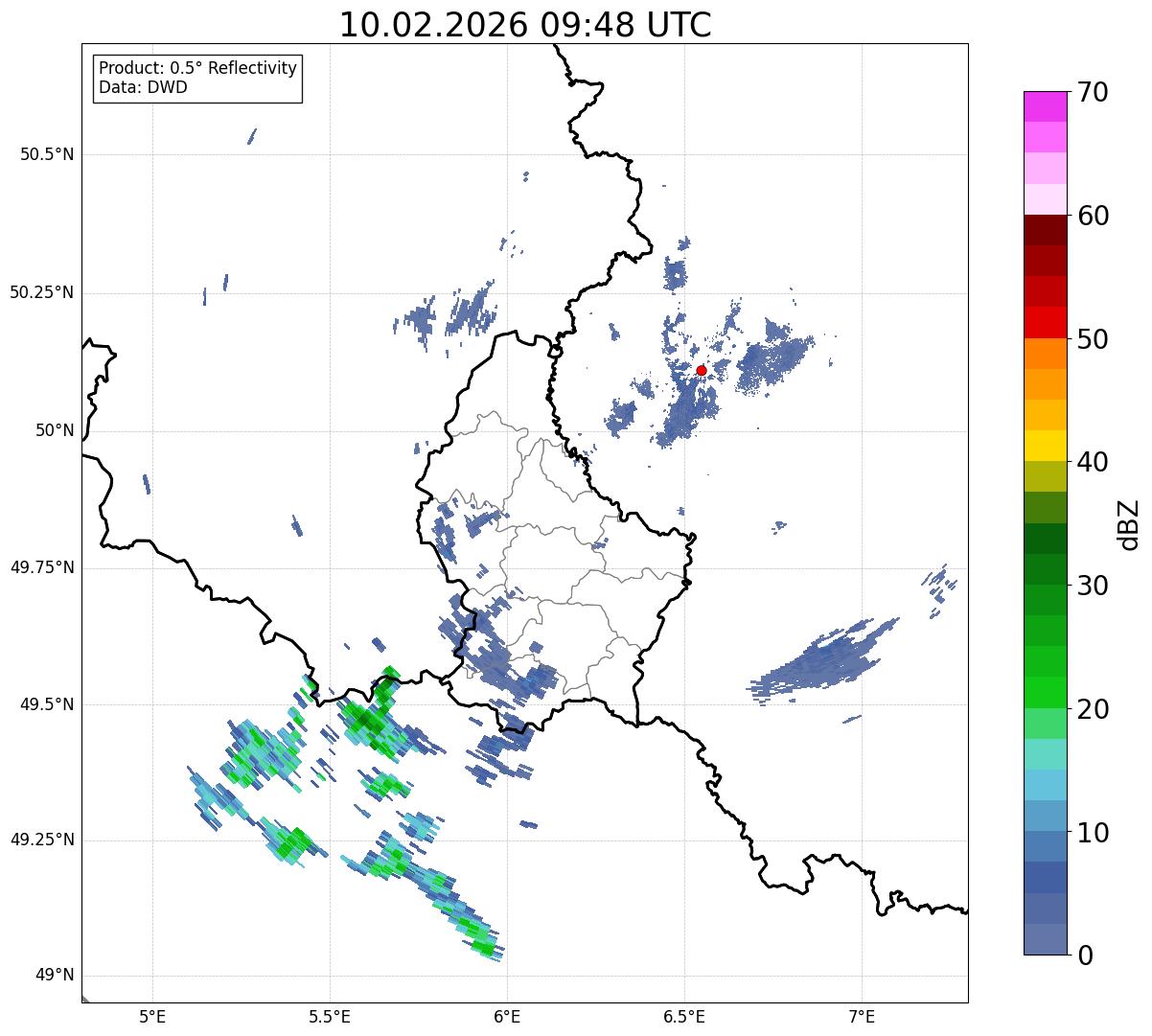Click the 50.25°N latitude label
Image resolution: width=1152 pixels, height=1036 pixels.
point(42,292)
